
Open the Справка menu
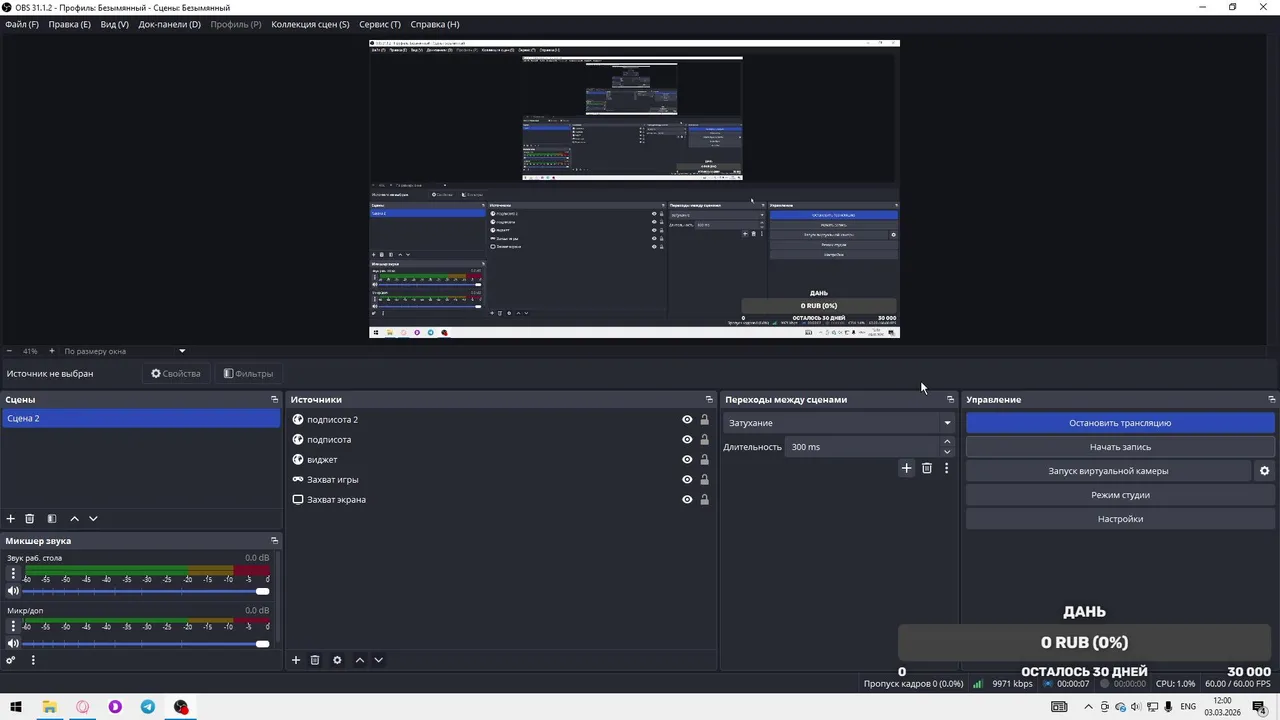(435, 24)
